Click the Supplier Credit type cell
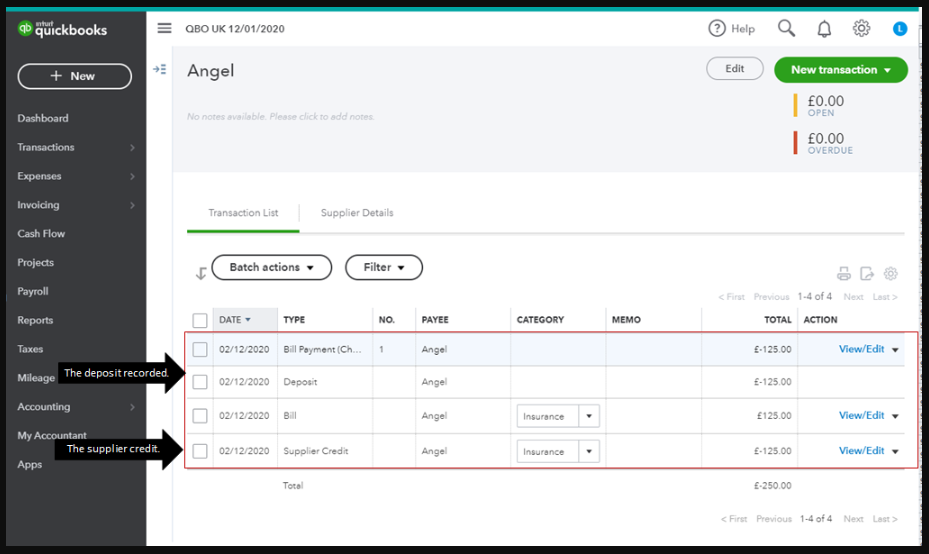Viewport: 929px width, 554px height. click(x=316, y=451)
